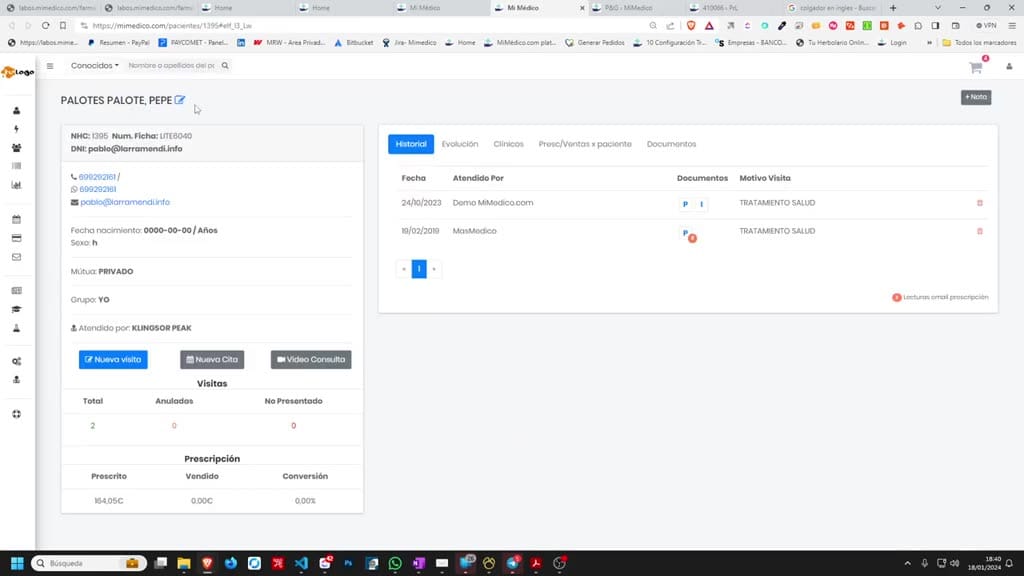Click the hamburger menu icon
This screenshot has height=576, width=1024.
50,65
